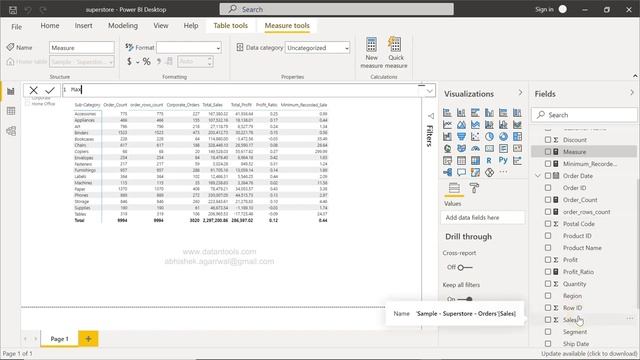
Task: Check the Order ID field checkbox
Action: [x=548, y=188]
